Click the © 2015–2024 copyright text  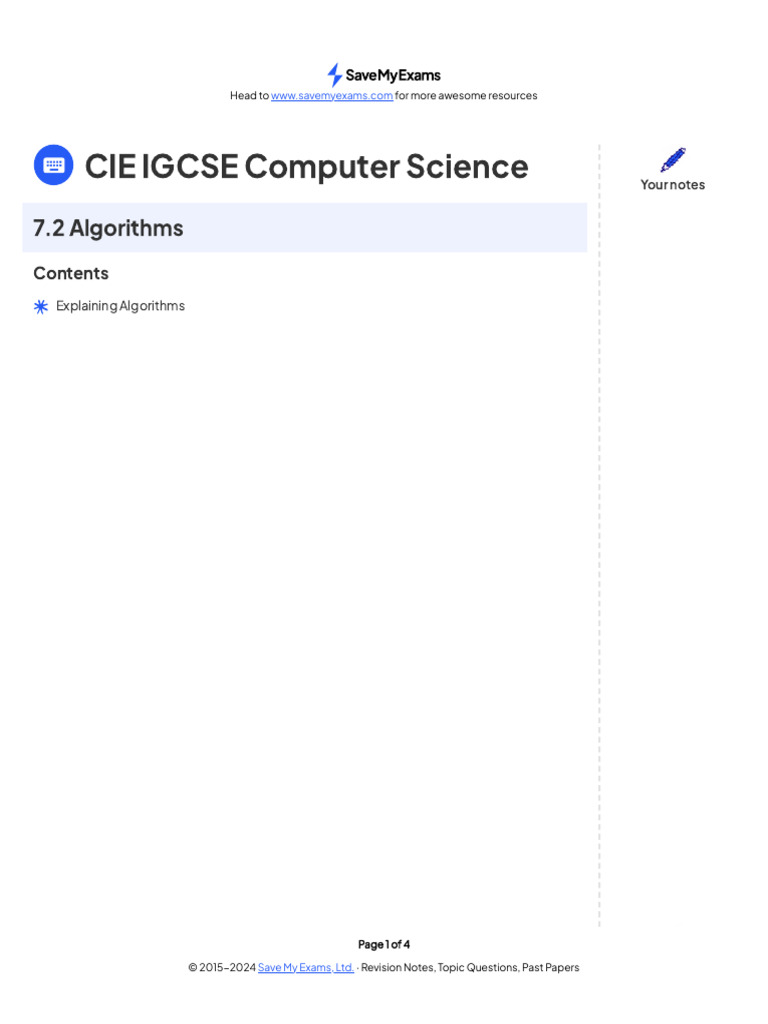pyautogui.click(x=222, y=968)
